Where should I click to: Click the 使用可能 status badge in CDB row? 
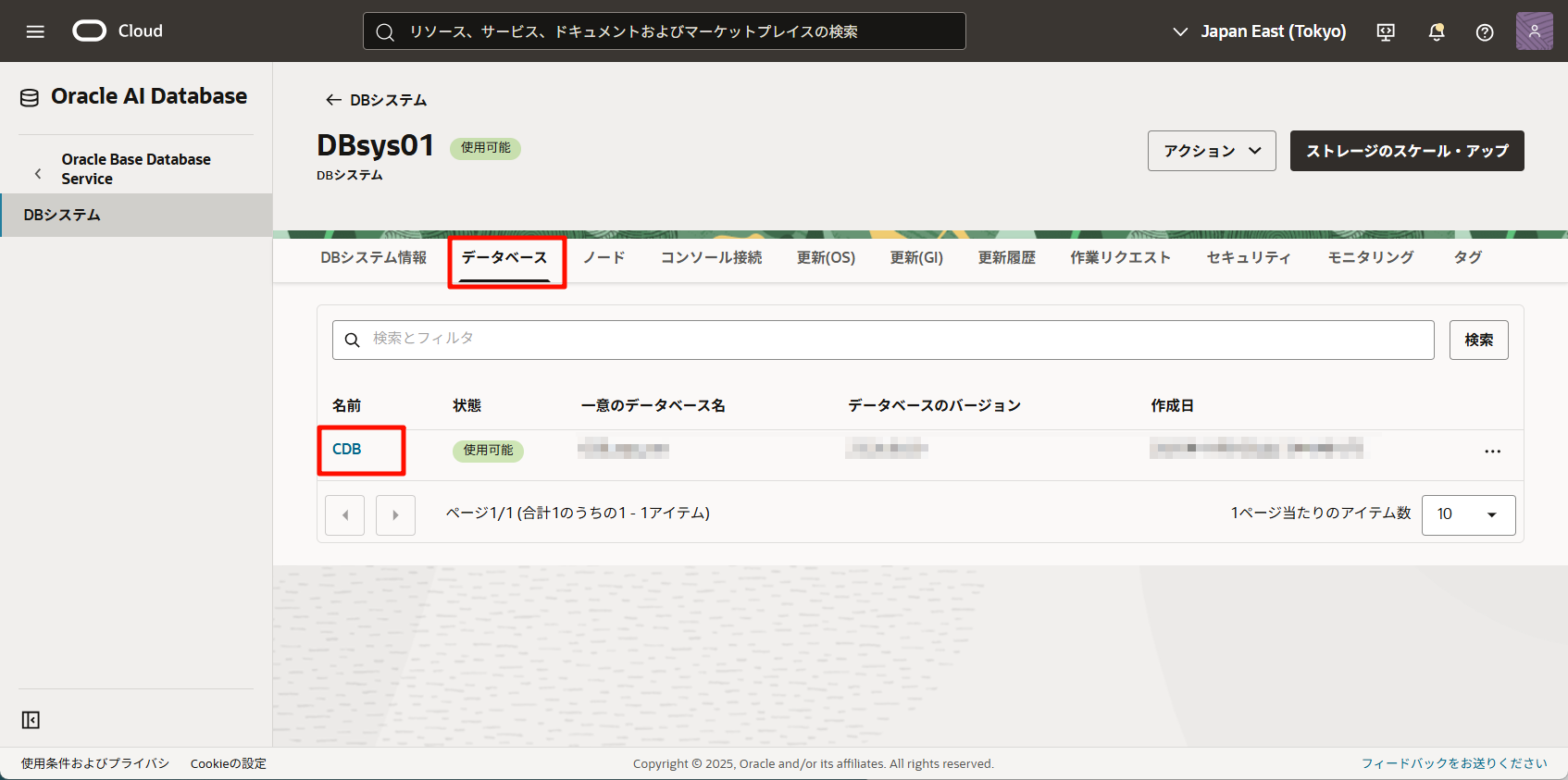tap(488, 451)
